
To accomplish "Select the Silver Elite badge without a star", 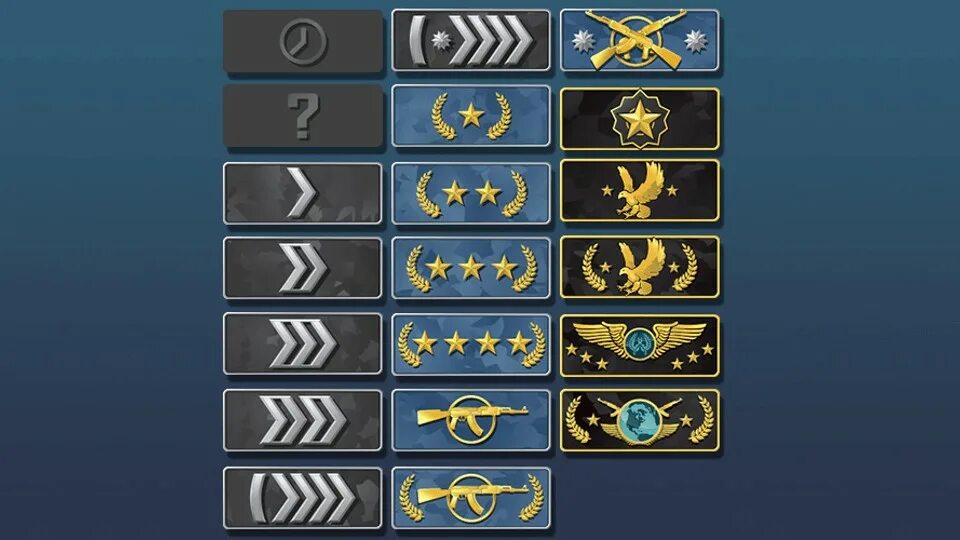I will coord(302,498).
